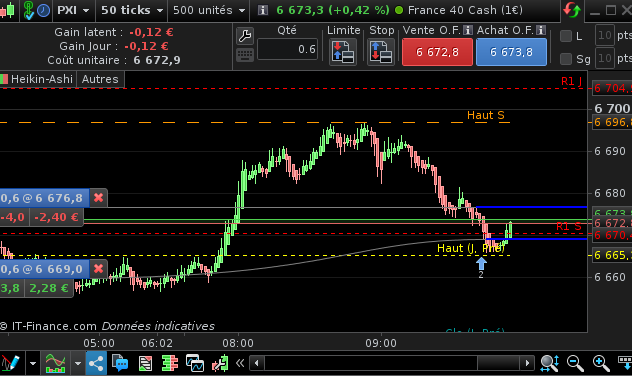
Task: Open the 500 unités dropdown
Action: (x=209, y=10)
